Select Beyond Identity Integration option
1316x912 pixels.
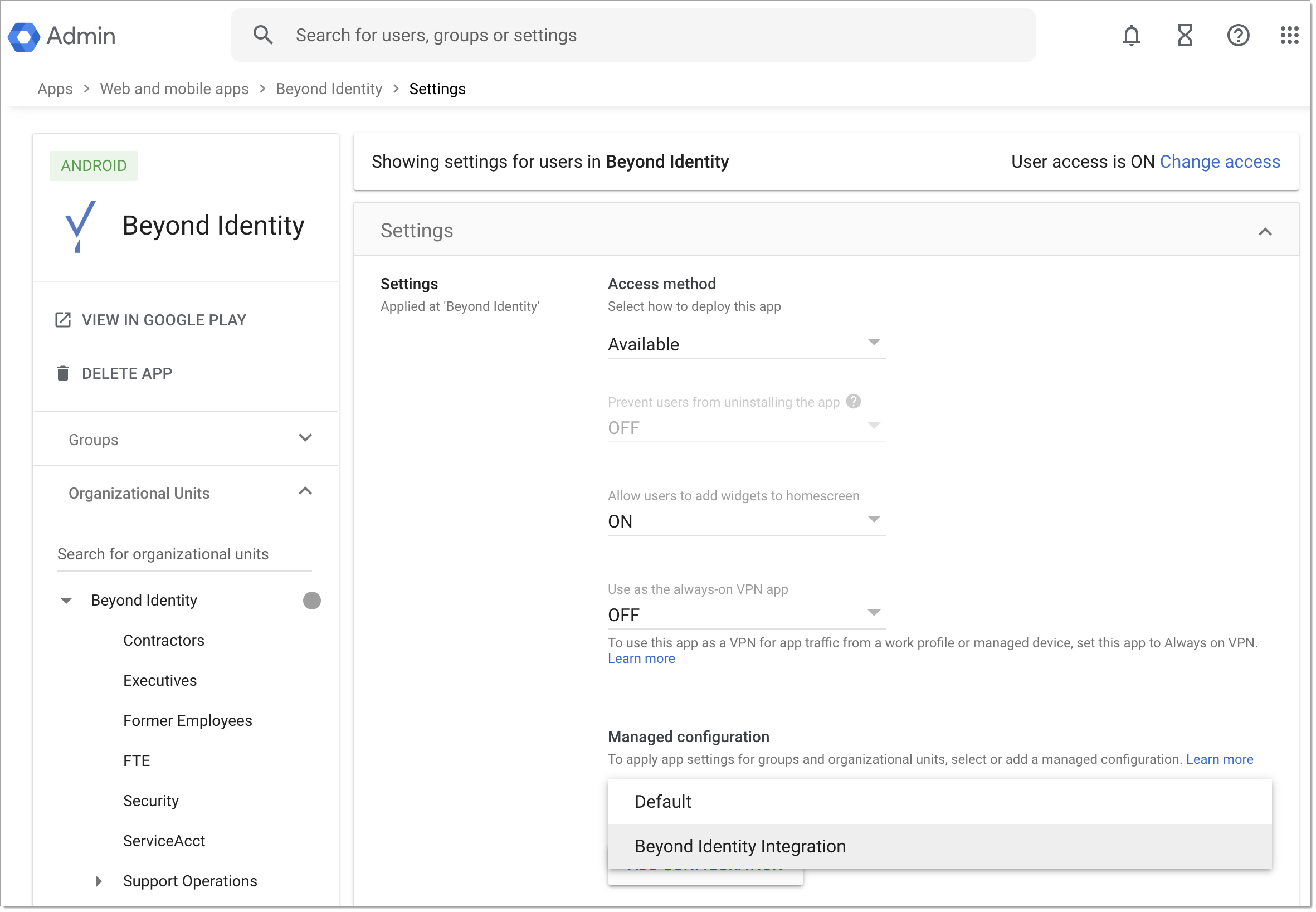tap(739, 846)
